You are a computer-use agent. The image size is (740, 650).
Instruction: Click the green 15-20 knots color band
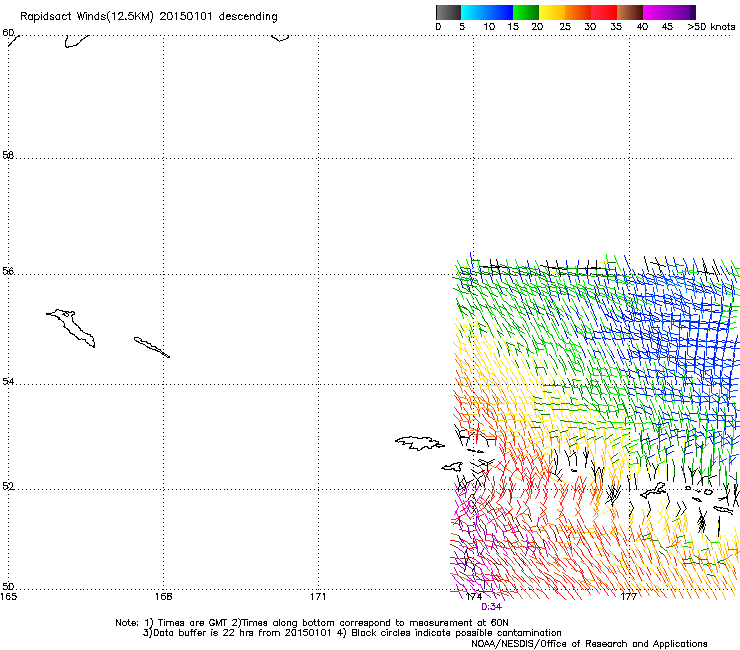[526, 12]
